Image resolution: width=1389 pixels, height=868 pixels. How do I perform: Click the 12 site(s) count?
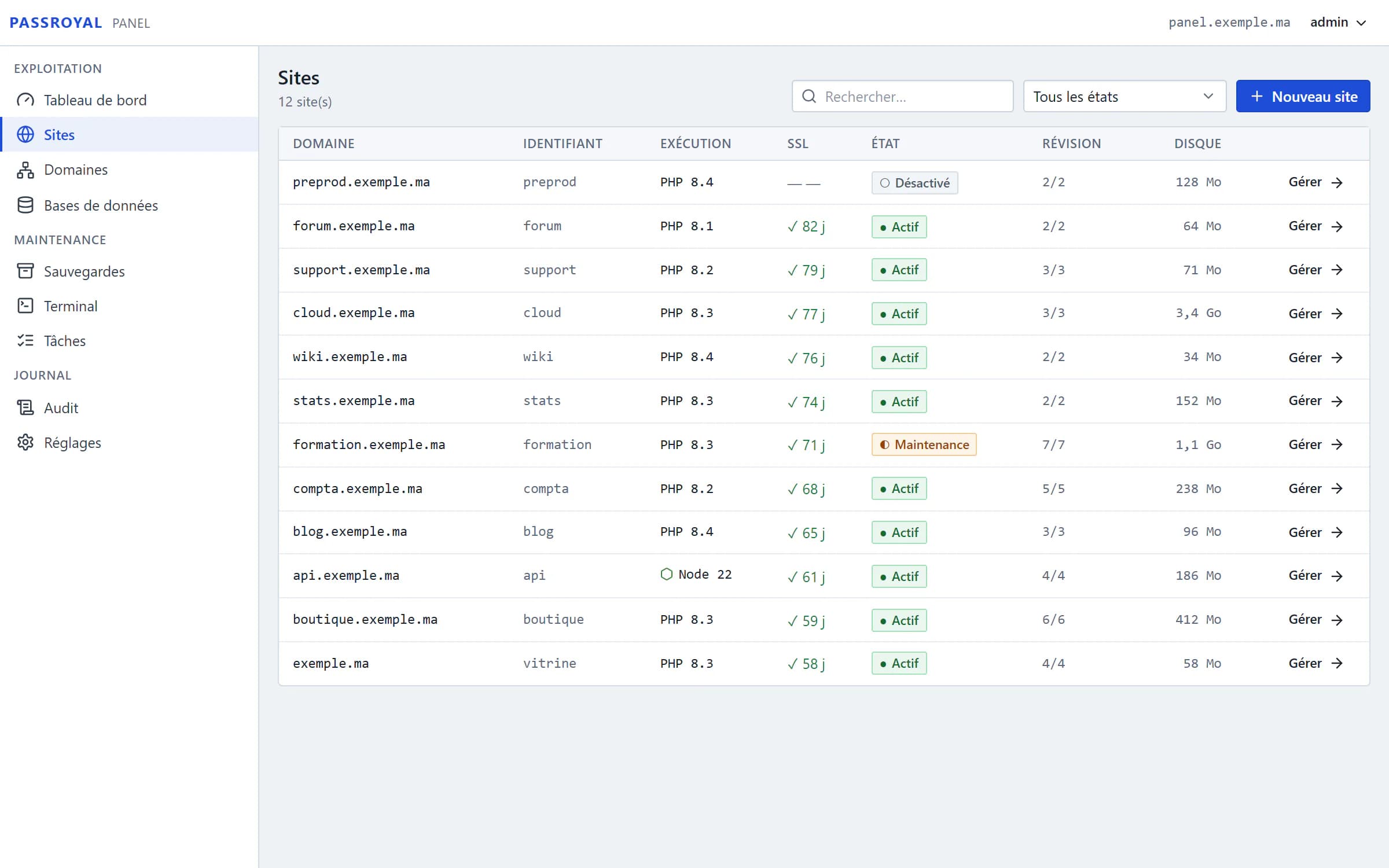tap(305, 102)
